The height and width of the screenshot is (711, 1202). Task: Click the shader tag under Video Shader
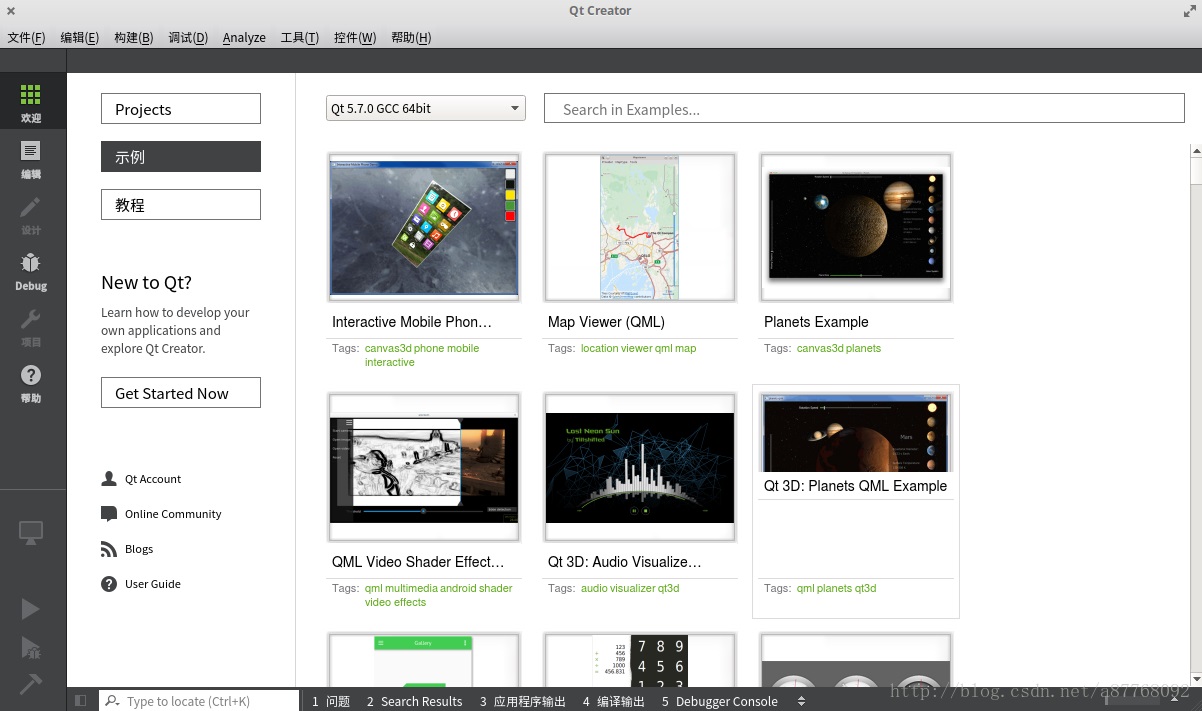(497, 588)
